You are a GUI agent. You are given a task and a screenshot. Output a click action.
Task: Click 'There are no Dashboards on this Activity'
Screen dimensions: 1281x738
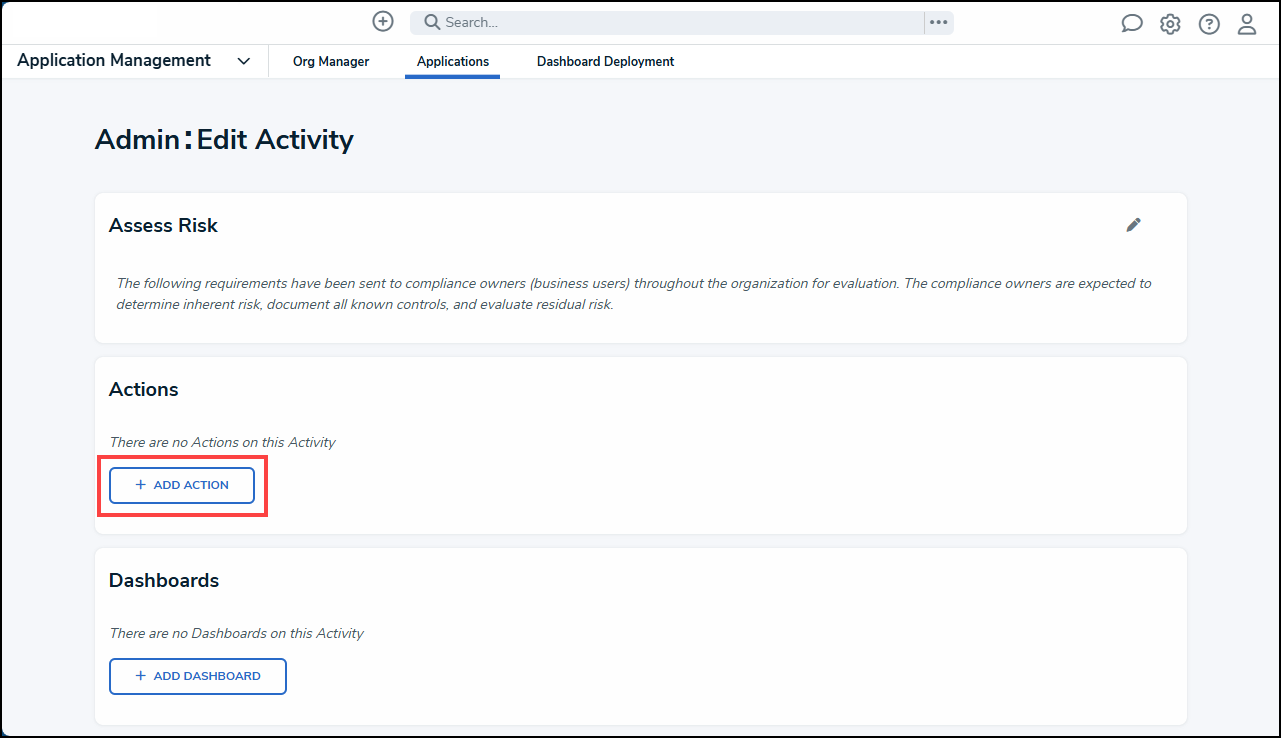click(236, 633)
